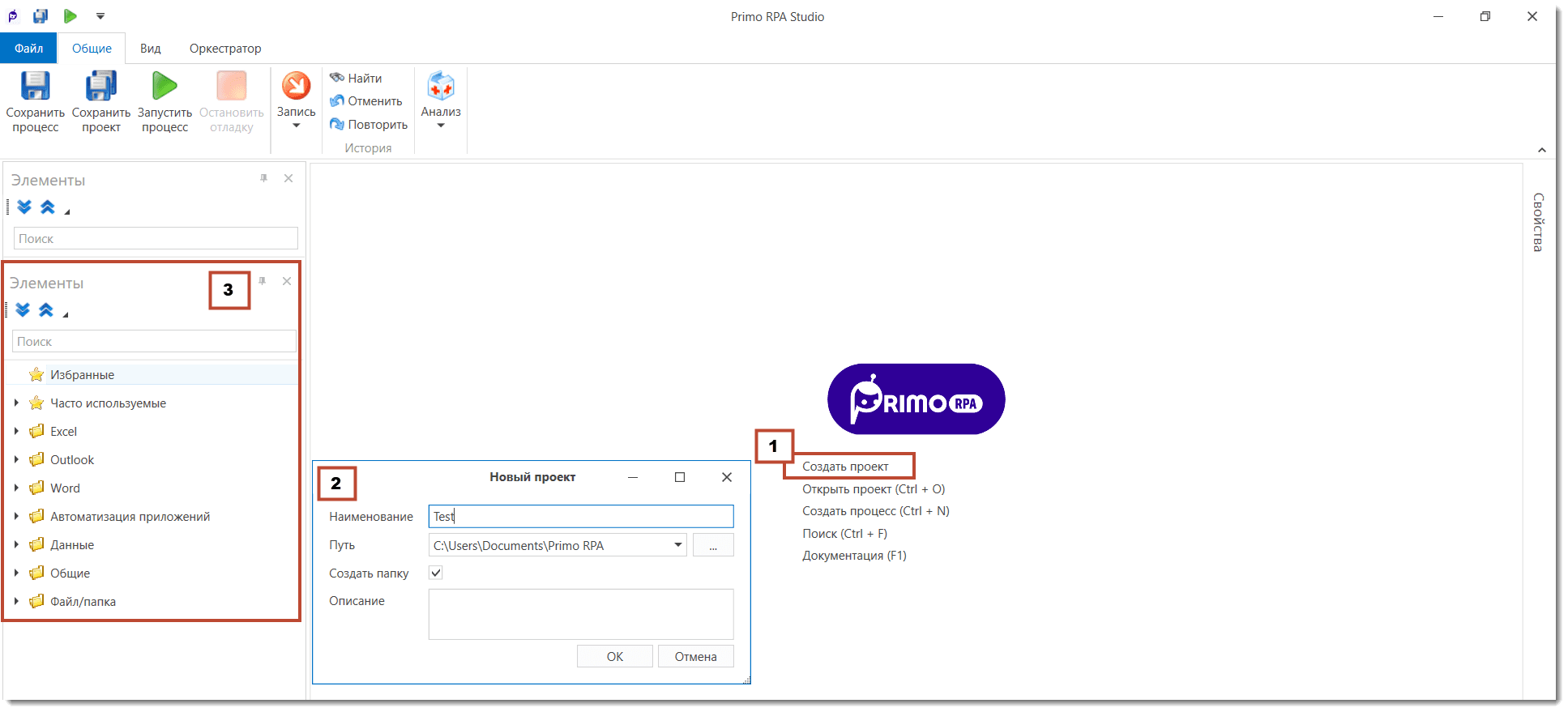This screenshot has width=1568, height=712.
Task: Open the Анализ tool icon
Action: (x=441, y=86)
